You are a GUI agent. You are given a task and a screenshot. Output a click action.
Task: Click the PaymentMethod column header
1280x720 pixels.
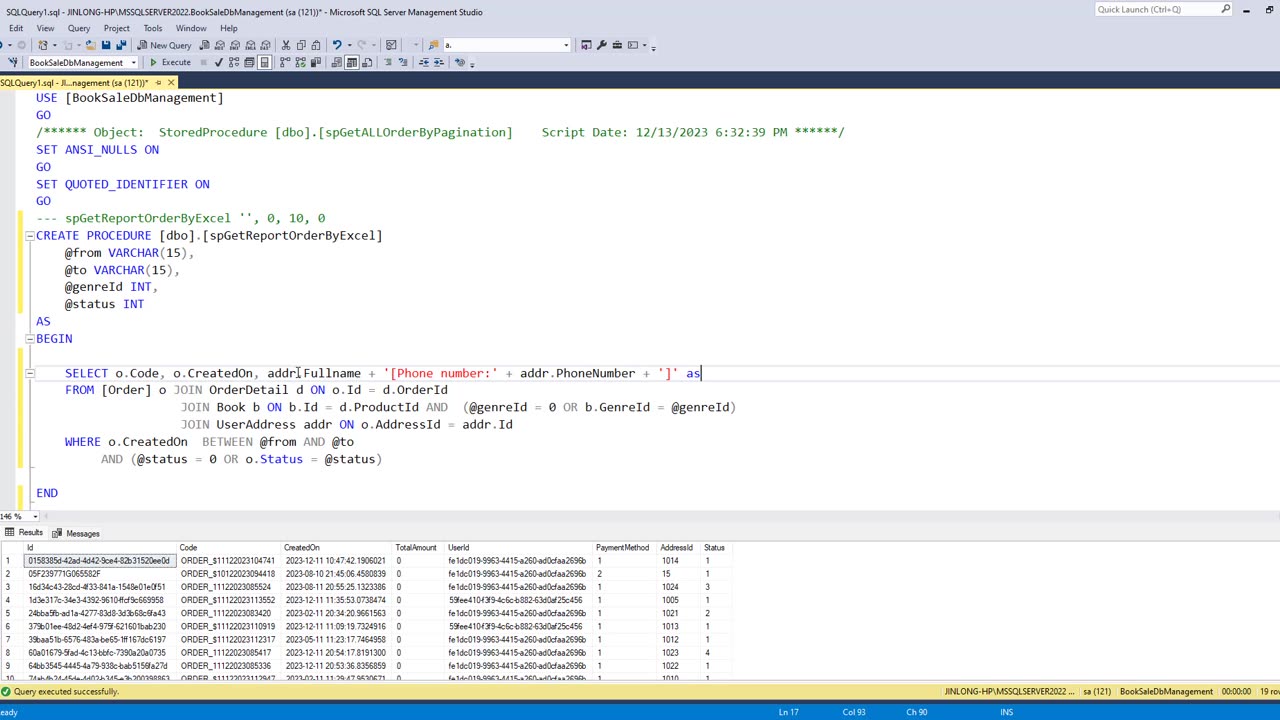coord(622,548)
